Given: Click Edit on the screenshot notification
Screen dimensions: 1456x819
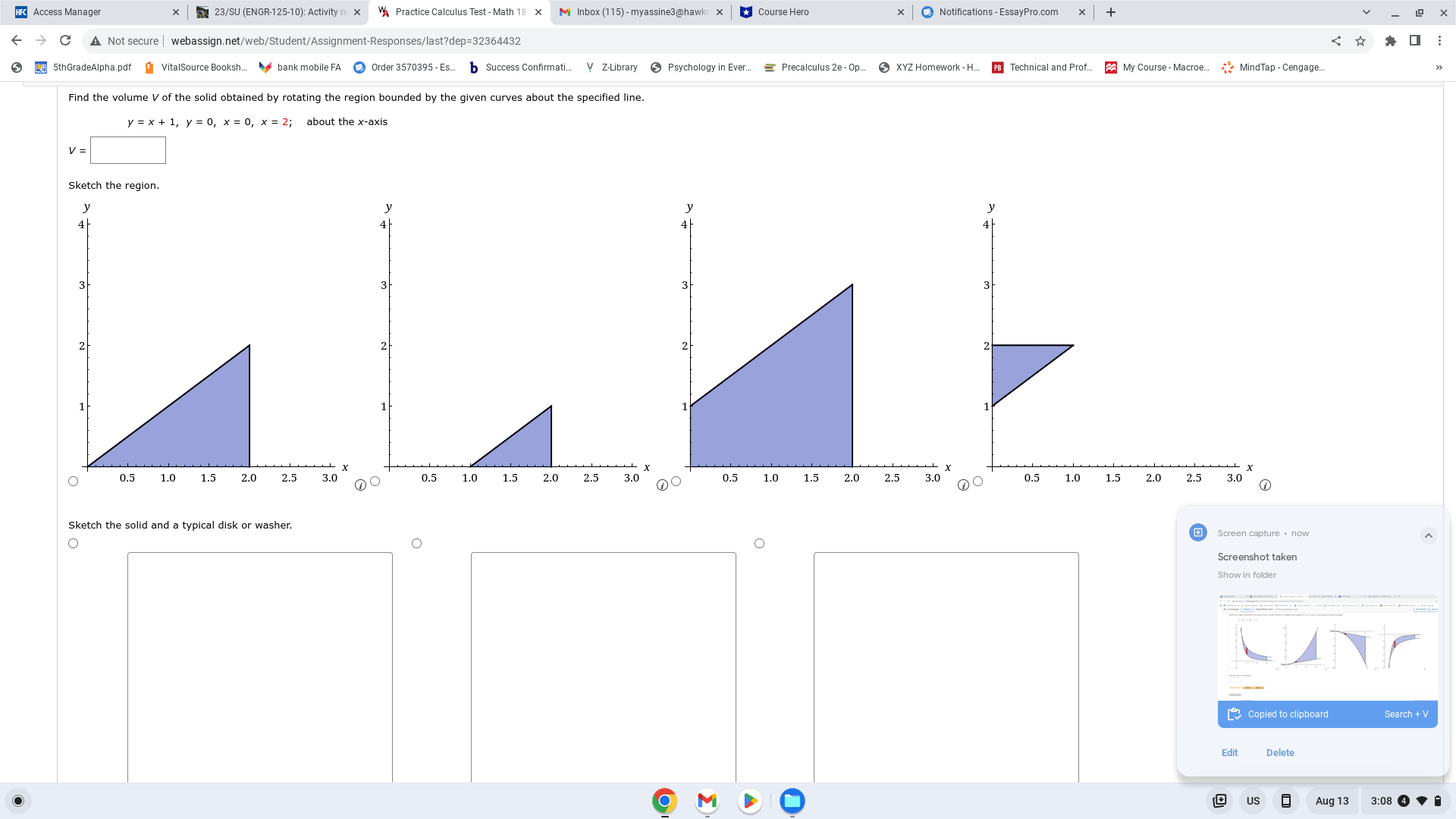Looking at the screenshot, I should [x=1229, y=753].
